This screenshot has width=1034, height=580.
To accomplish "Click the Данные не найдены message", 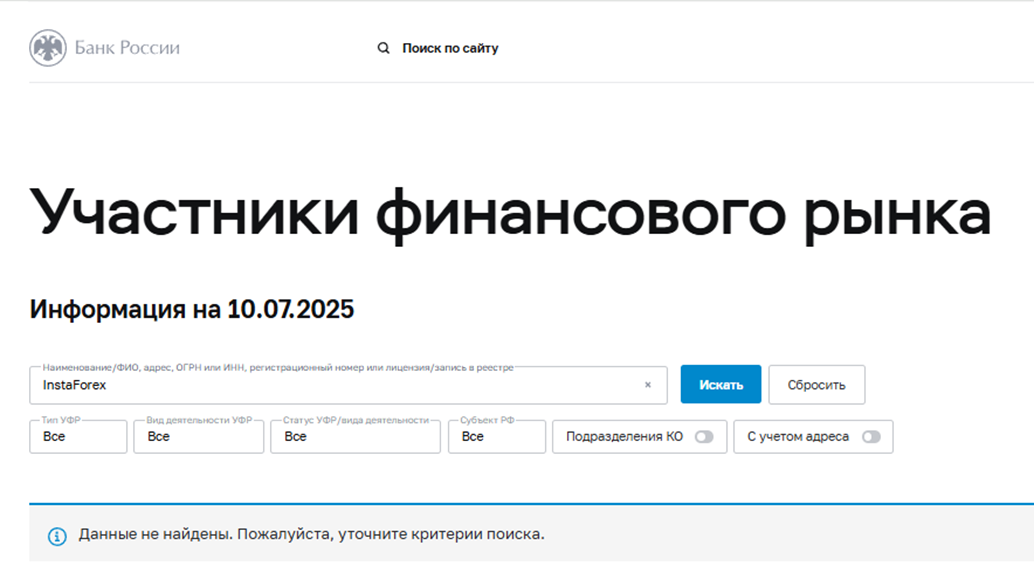I will pos(312,535).
